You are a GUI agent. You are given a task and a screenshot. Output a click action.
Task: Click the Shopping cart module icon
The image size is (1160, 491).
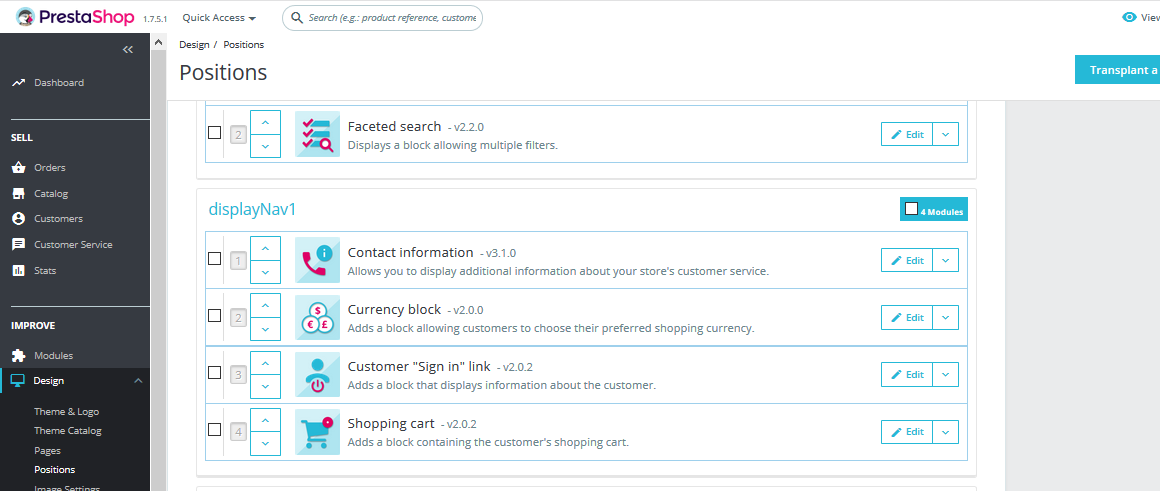(317, 432)
